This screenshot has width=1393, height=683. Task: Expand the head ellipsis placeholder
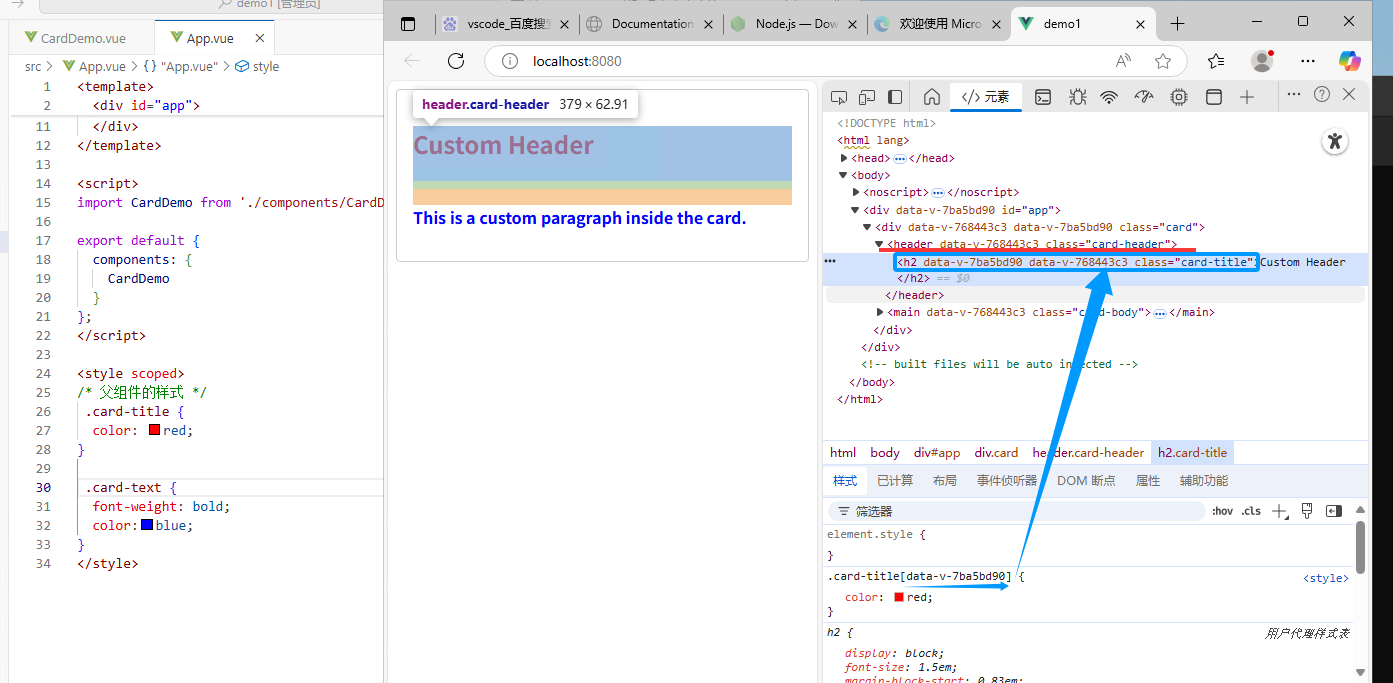900,159
